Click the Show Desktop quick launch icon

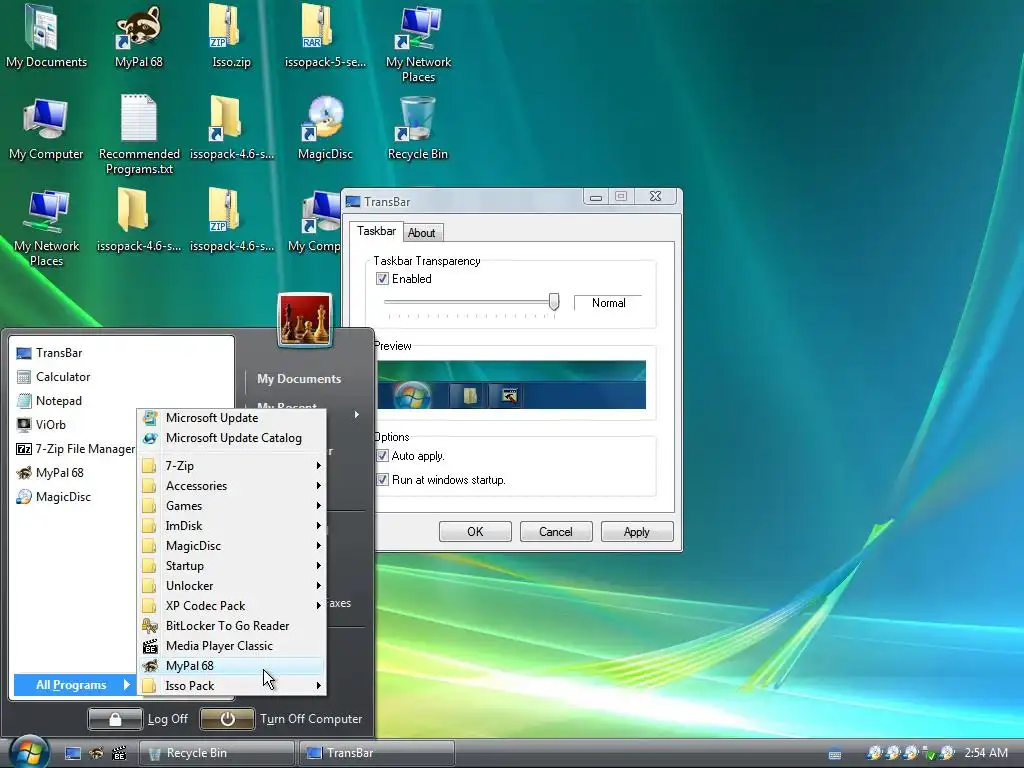coord(73,753)
